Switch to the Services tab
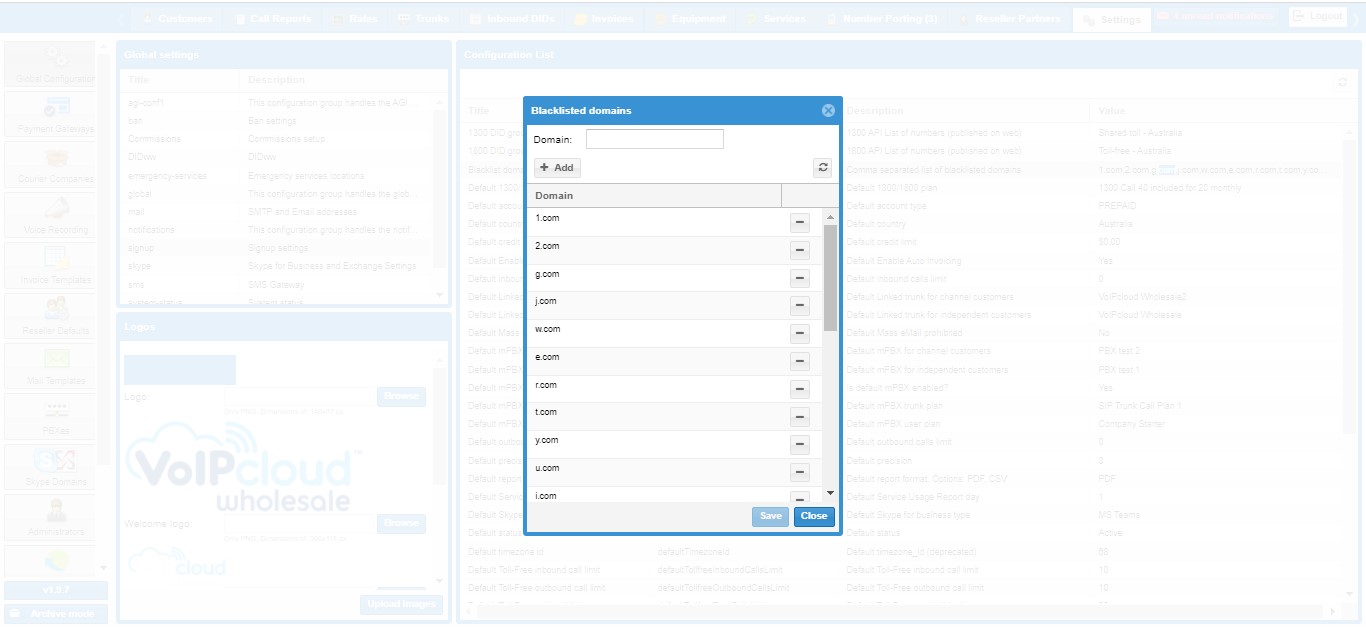The height and width of the screenshot is (627, 1366). coord(776,19)
